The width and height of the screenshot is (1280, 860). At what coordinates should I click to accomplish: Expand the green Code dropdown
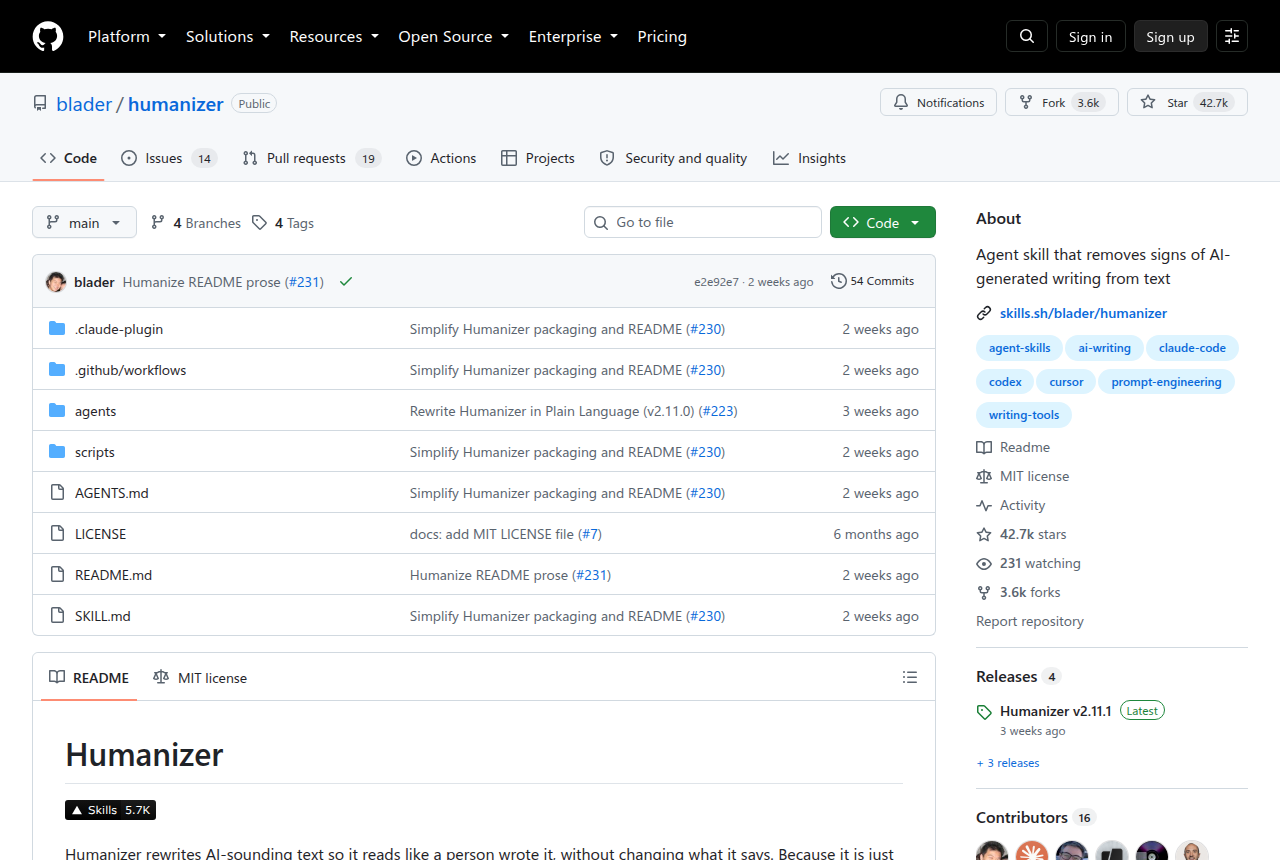pyautogui.click(x=883, y=223)
